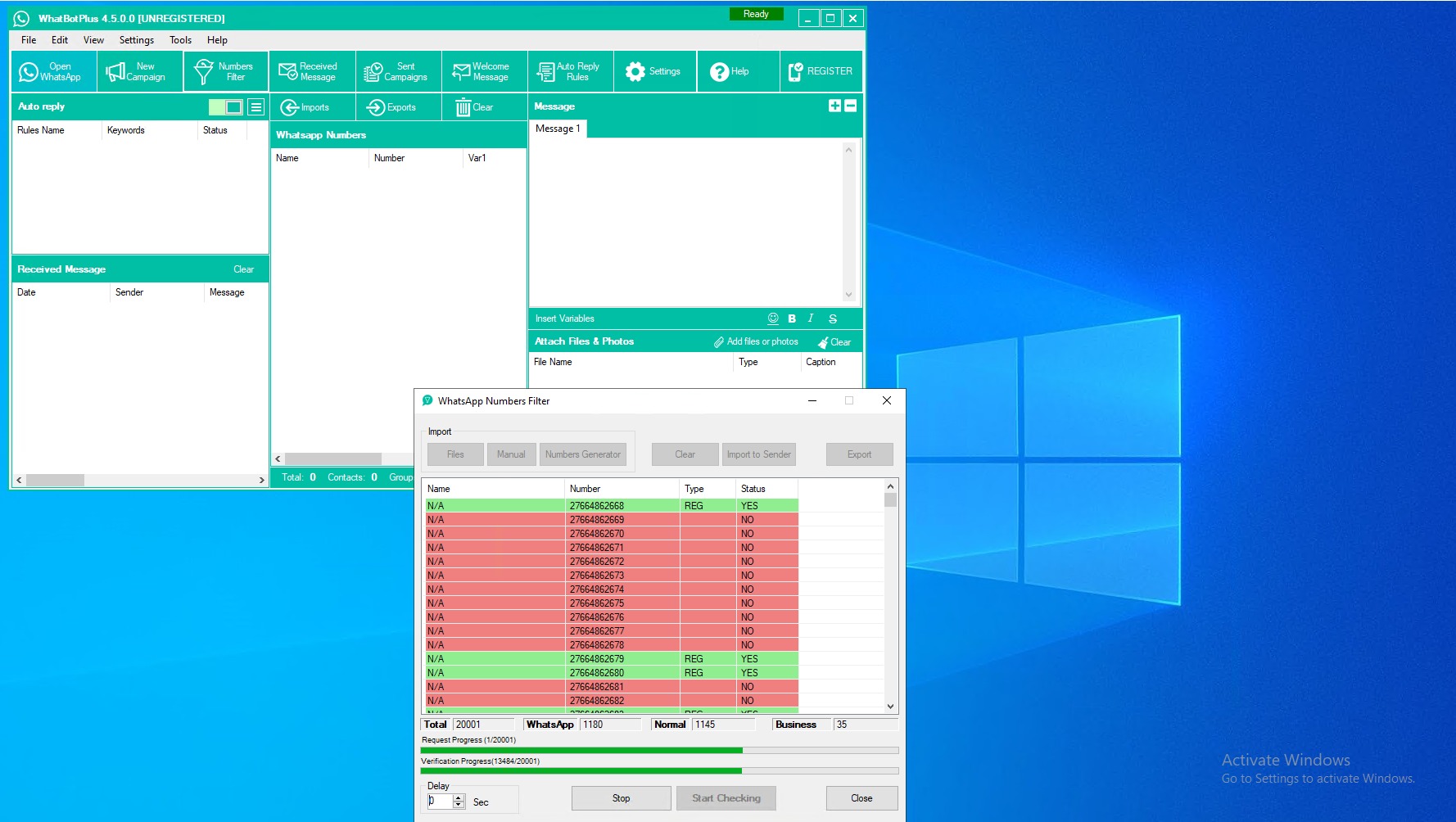Viewport: 1456px width, 822px height.
Task: Click Clear in Numbers Filter window
Action: [685, 454]
